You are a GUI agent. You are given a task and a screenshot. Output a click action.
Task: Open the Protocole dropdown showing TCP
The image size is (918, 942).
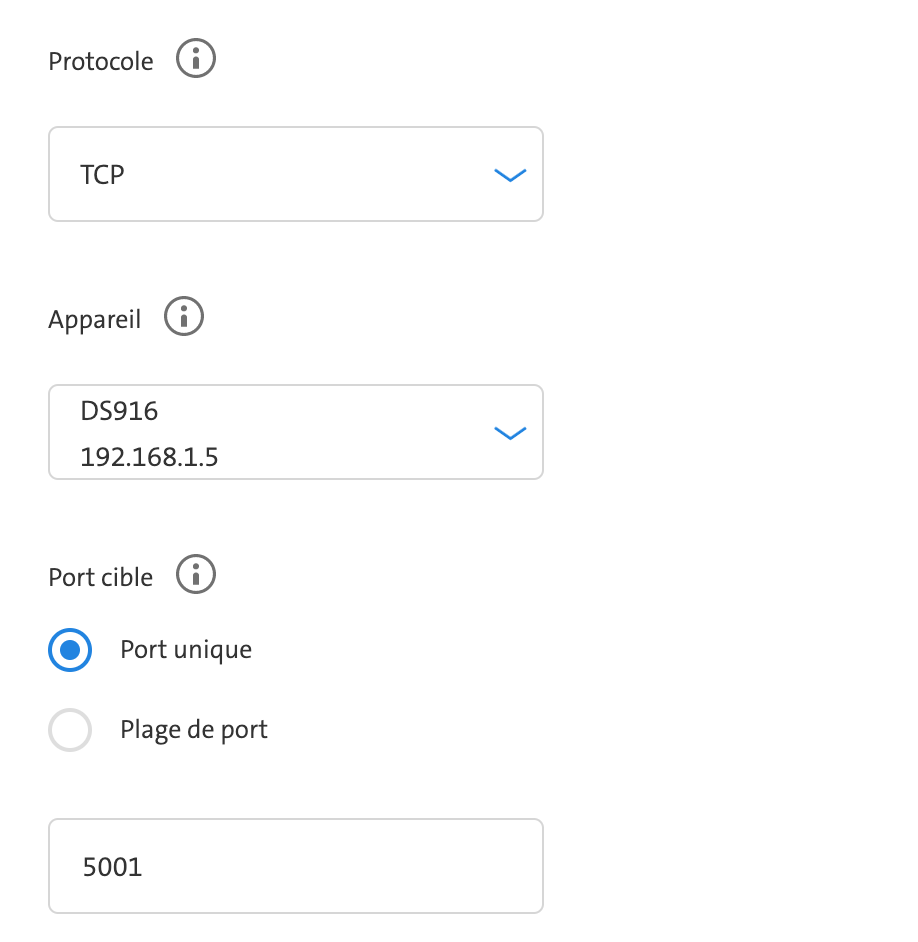pos(296,174)
